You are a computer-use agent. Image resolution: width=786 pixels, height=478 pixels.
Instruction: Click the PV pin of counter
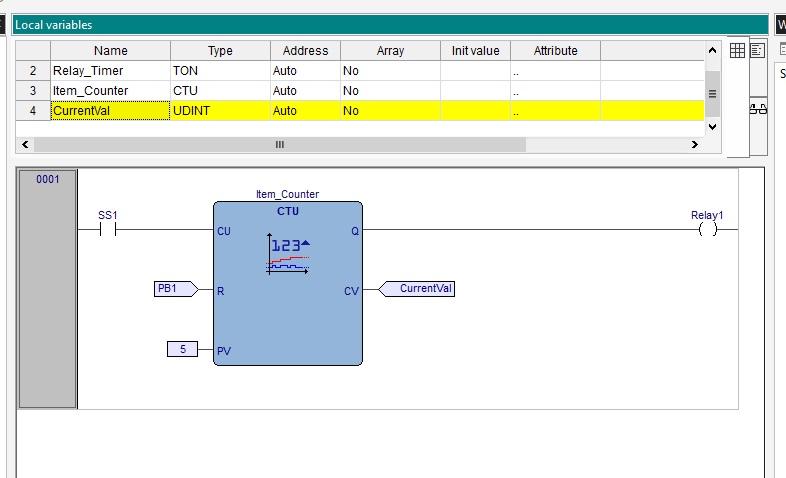point(224,351)
